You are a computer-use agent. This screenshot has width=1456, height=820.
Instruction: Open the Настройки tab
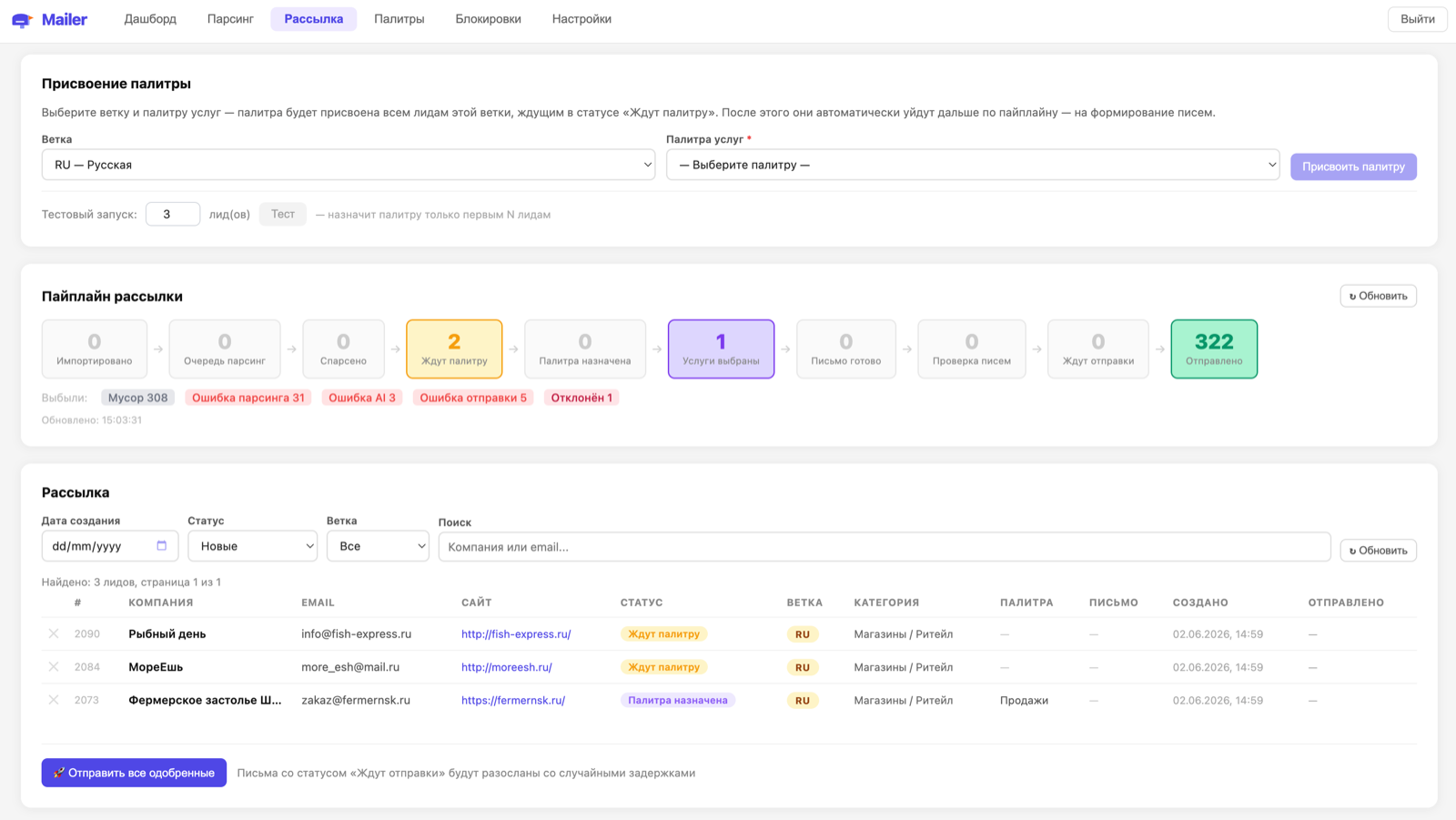[x=581, y=19]
